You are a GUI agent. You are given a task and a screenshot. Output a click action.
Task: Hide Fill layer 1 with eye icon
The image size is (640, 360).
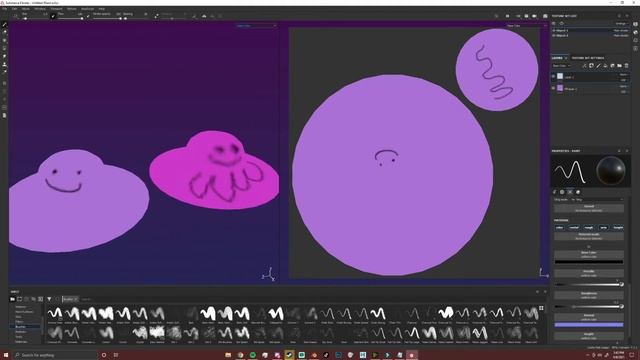coord(554,88)
